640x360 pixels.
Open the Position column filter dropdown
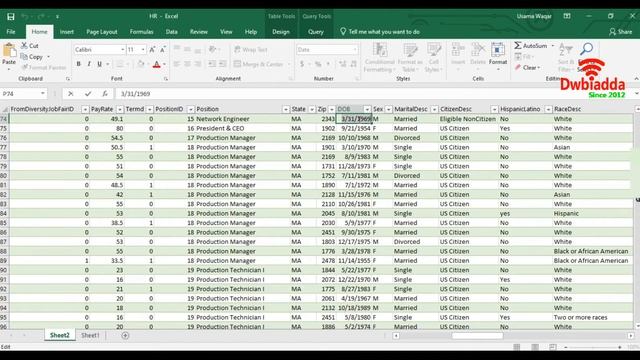[x=285, y=109]
